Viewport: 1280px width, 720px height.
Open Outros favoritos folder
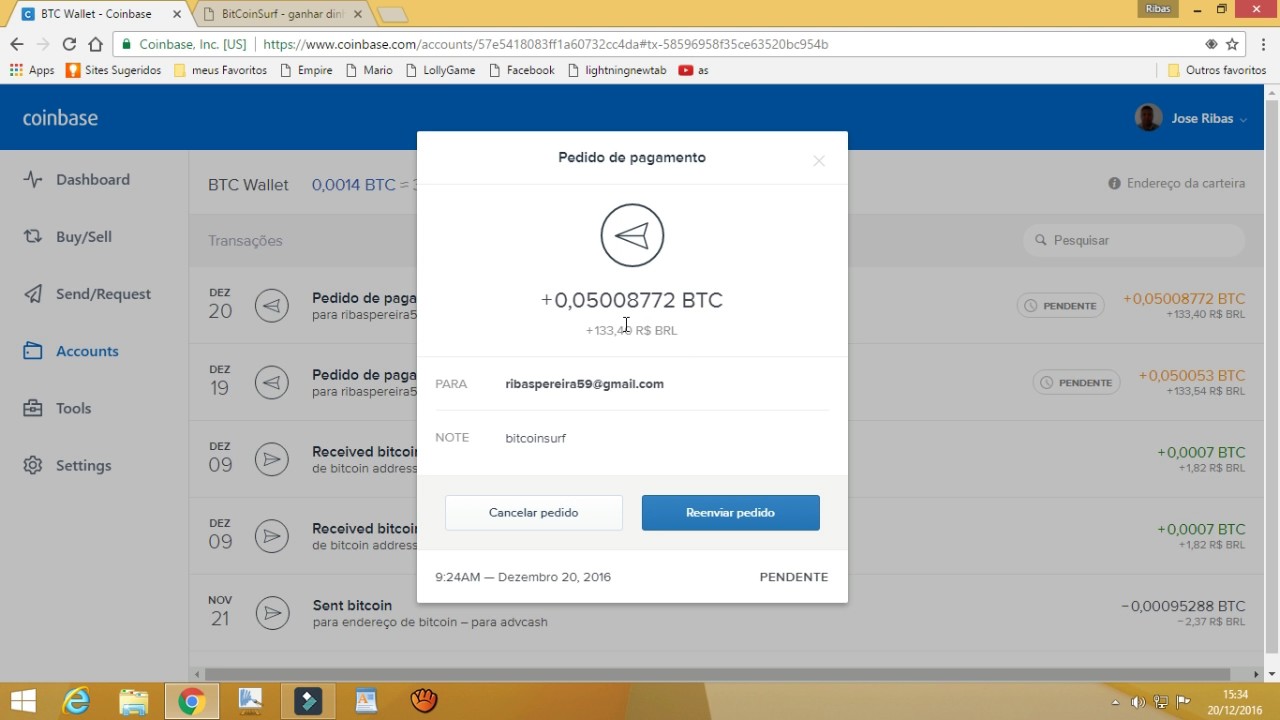[1217, 70]
